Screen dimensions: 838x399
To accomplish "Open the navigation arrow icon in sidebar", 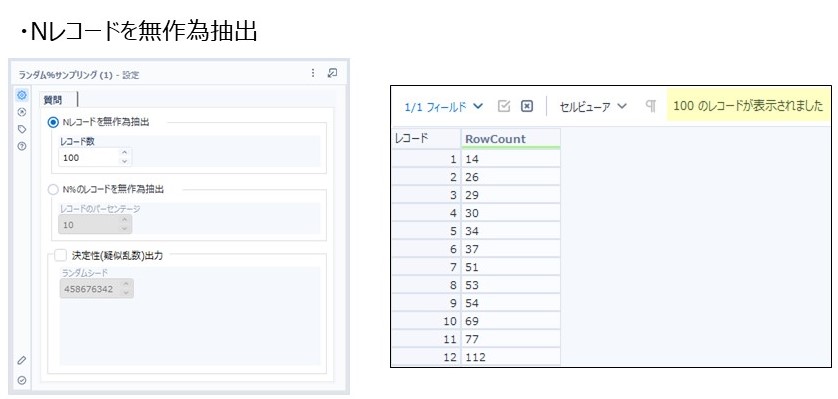I will pyautogui.click(x=22, y=112).
